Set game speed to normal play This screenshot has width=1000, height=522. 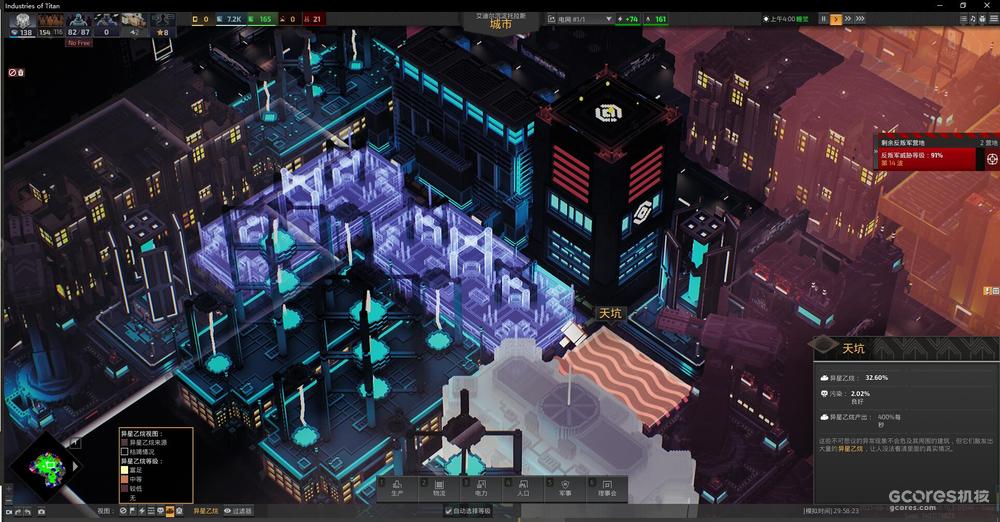tap(835, 19)
